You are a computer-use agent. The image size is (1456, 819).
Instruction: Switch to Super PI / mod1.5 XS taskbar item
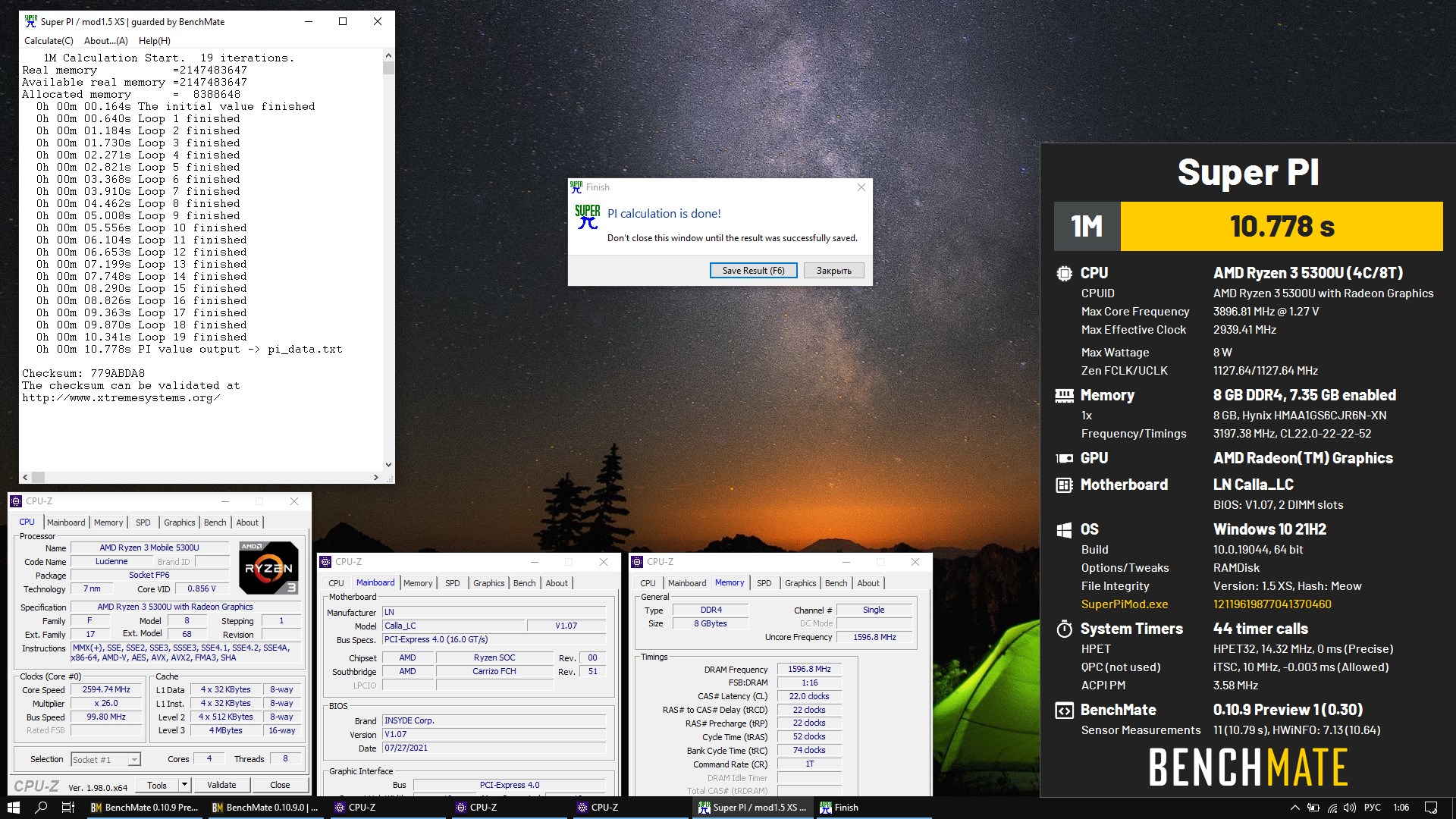752,808
